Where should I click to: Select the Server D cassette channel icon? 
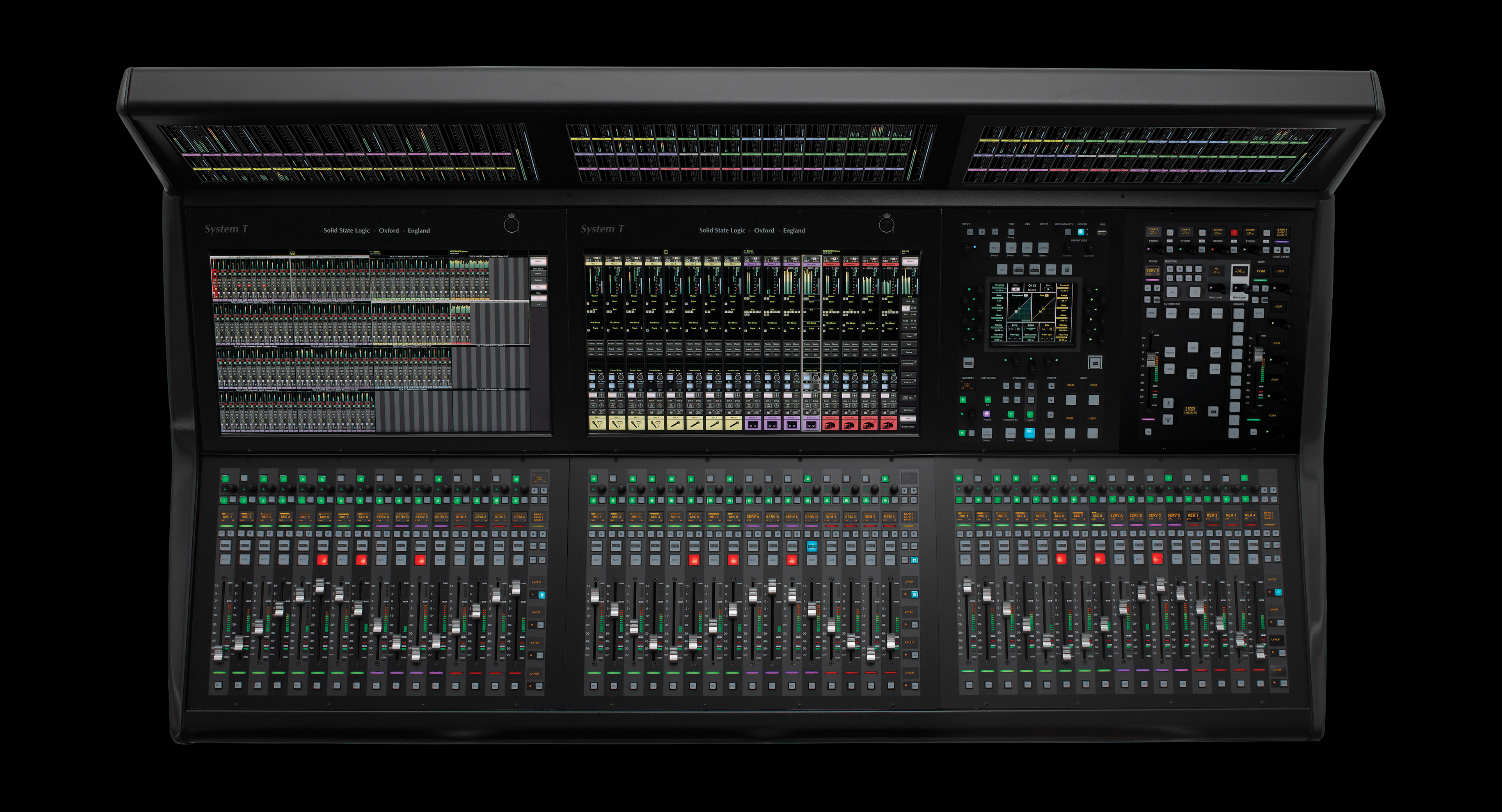(811, 423)
